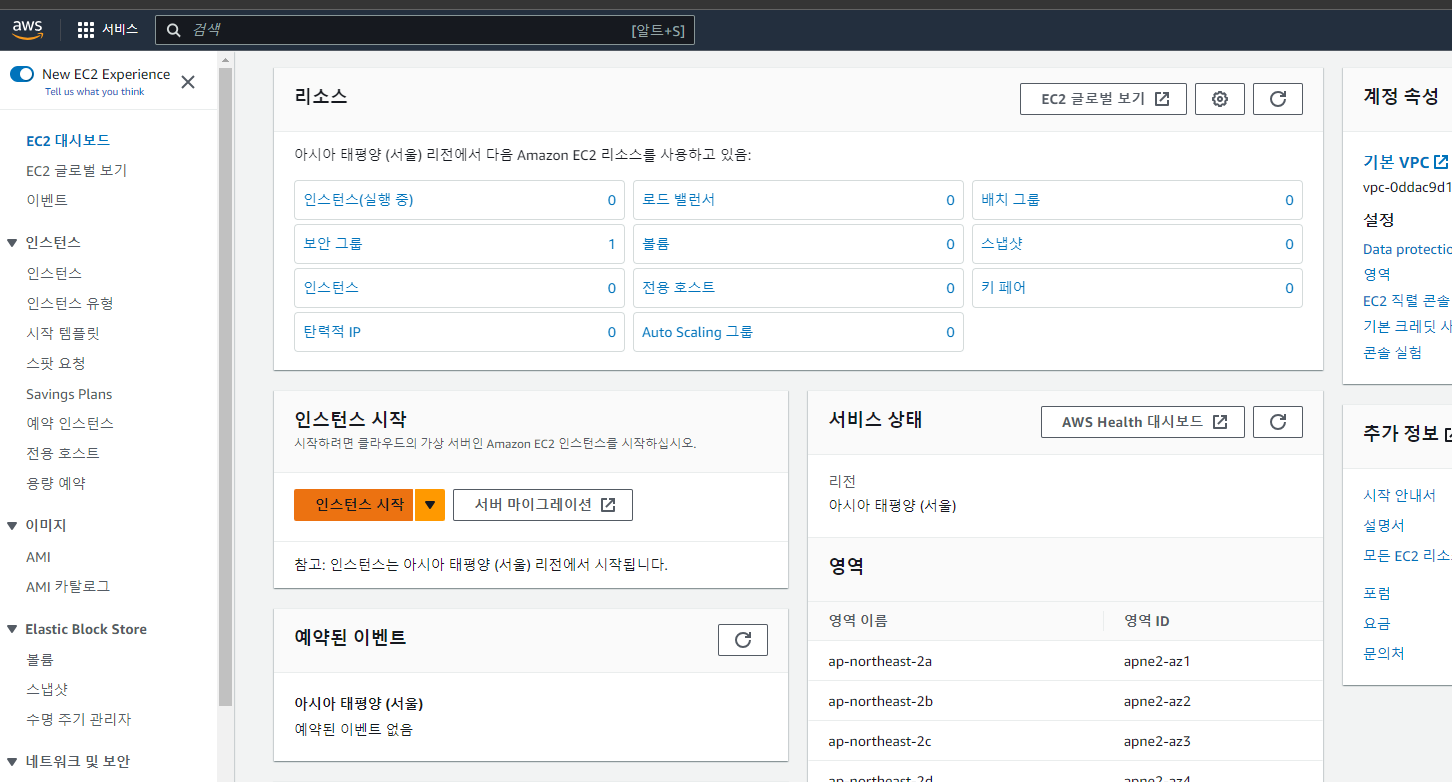Image resolution: width=1452 pixels, height=782 pixels.
Task: Open 시작 안내서 link
Action: point(1399,495)
